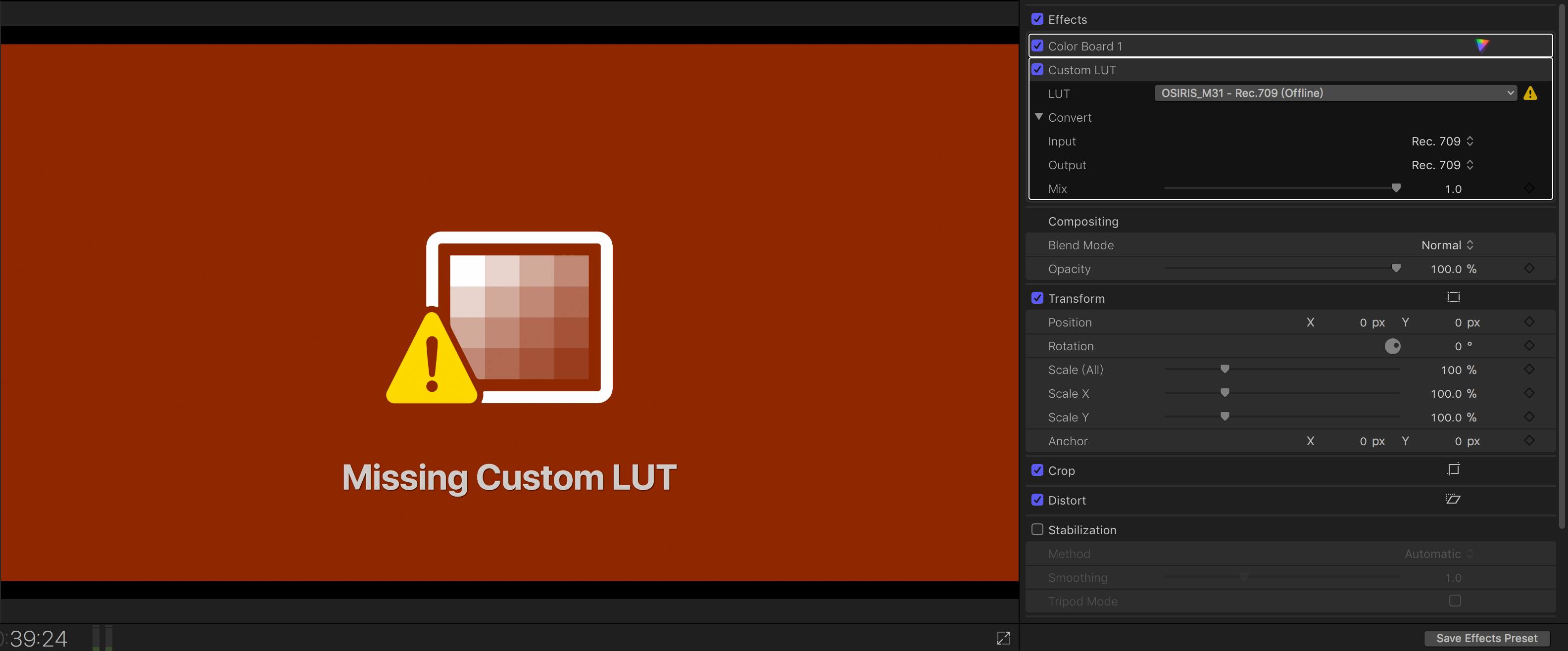The height and width of the screenshot is (651, 1568).
Task: Click the Smoothing value 1.0
Action: point(1453,577)
